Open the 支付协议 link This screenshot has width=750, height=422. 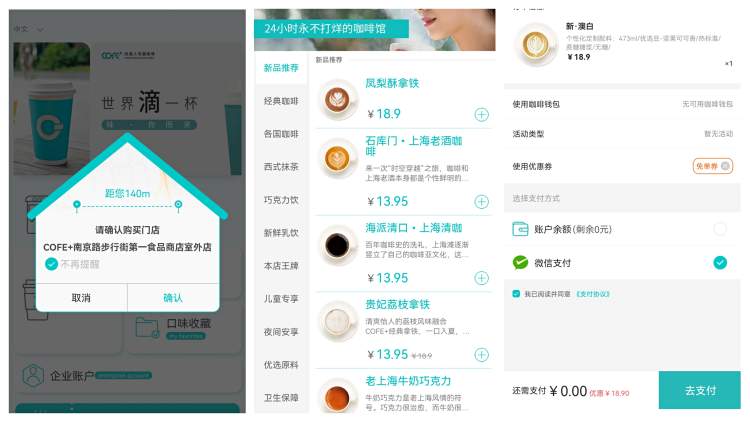coord(593,294)
